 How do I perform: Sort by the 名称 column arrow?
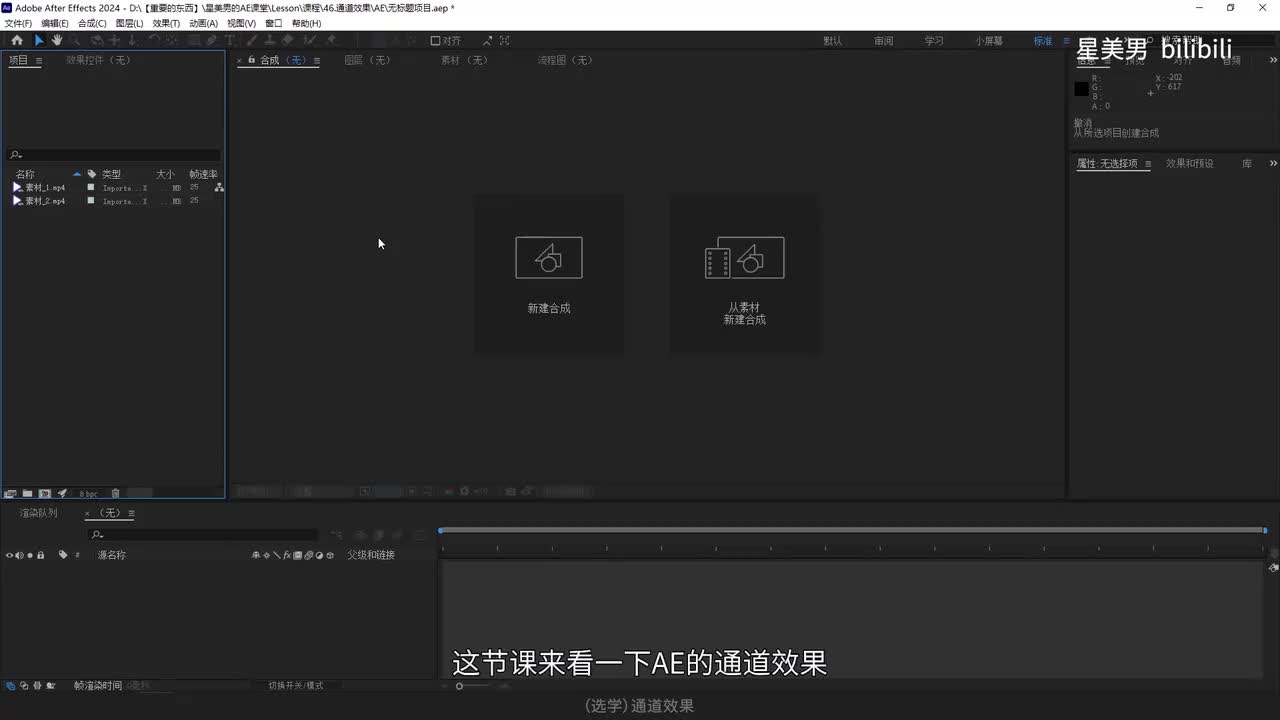click(x=77, y=174)
